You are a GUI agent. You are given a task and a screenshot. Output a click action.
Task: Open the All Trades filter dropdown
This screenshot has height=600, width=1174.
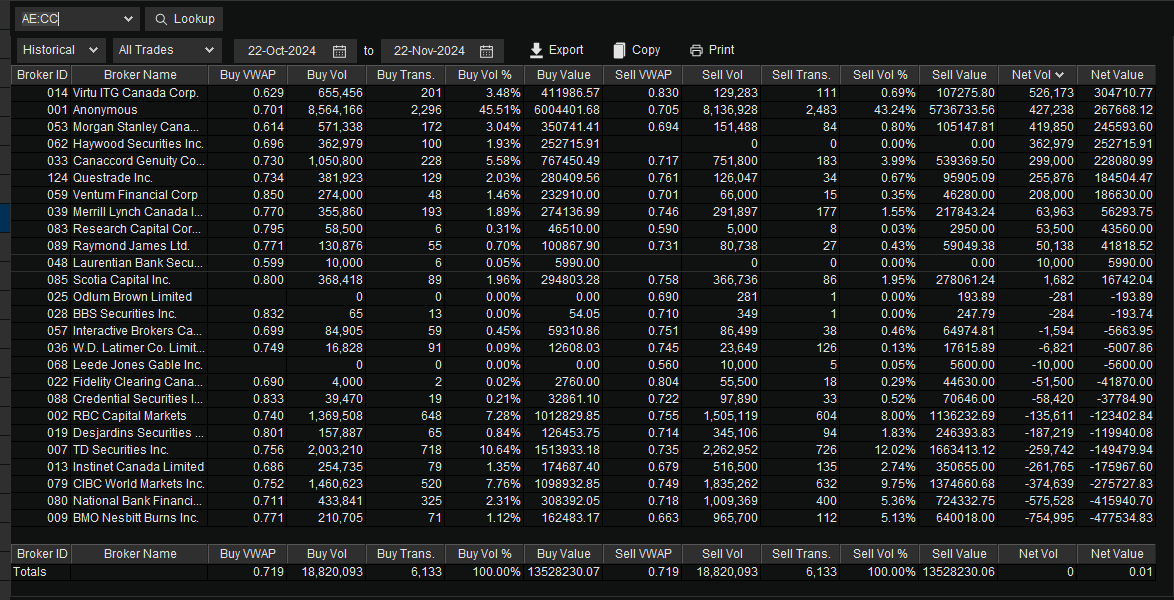click(168, 50)
